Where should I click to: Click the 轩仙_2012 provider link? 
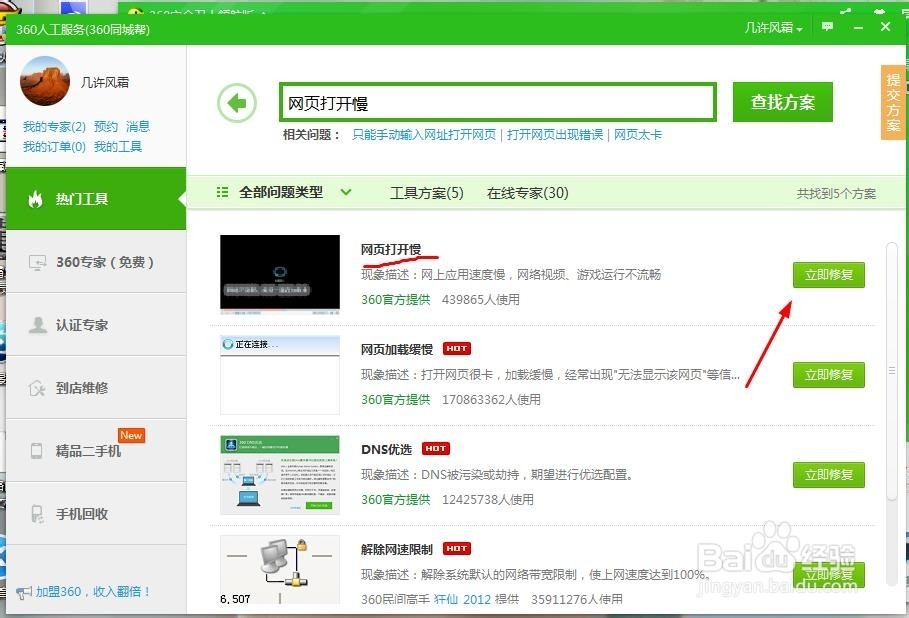[462, 599]
